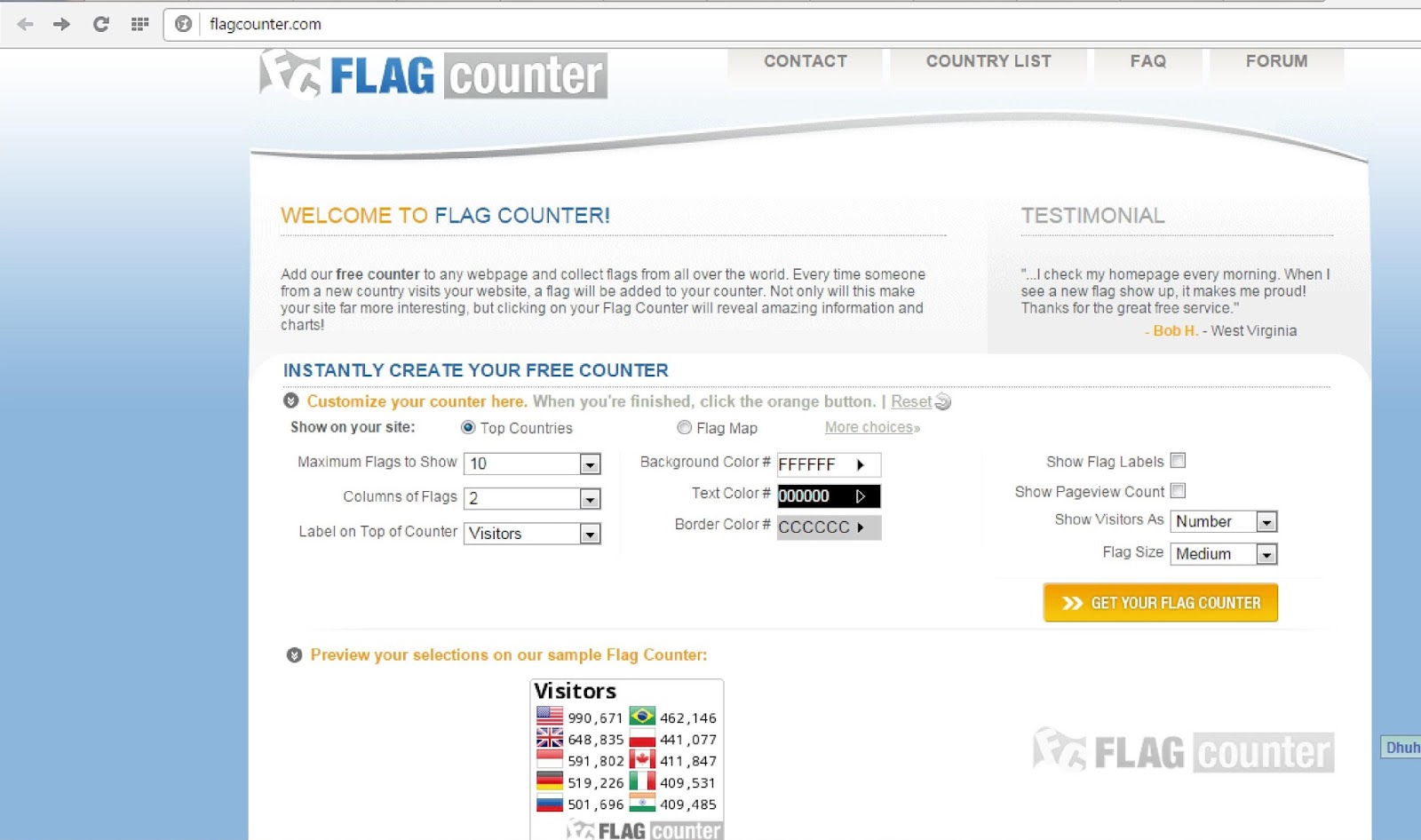Click the WELCOME TO FLAG COUNTER heading
The image size is (1421, 840).
[445, 216]
